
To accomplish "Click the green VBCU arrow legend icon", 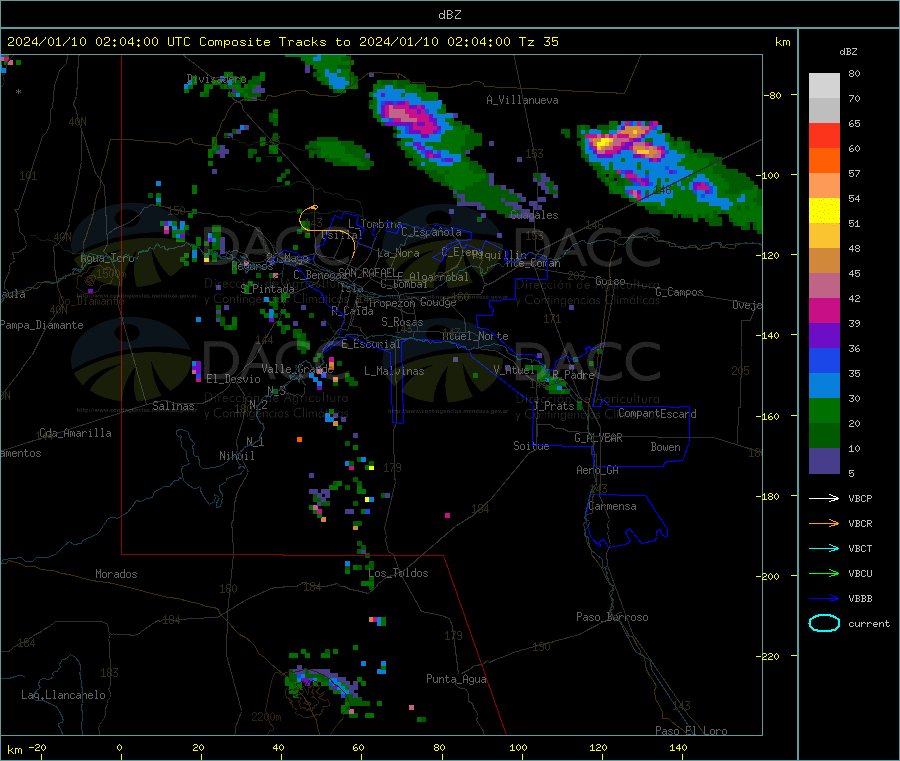I will click(x=824, y=573).
